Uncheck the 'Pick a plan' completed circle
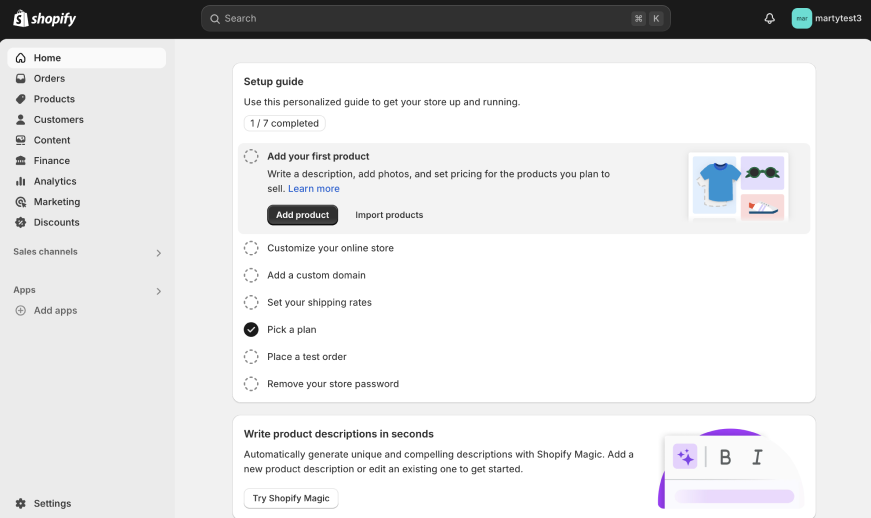The width and height of the screenshot is (871, 518). coord(251,330)
